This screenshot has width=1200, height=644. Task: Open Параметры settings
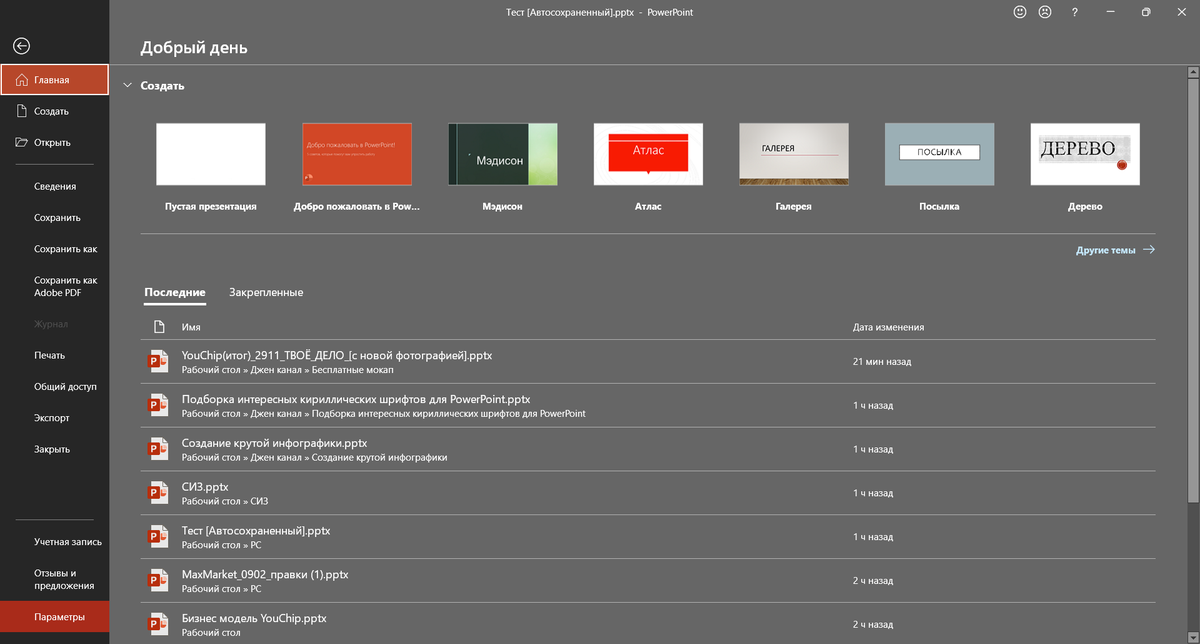tap(55, 617)
